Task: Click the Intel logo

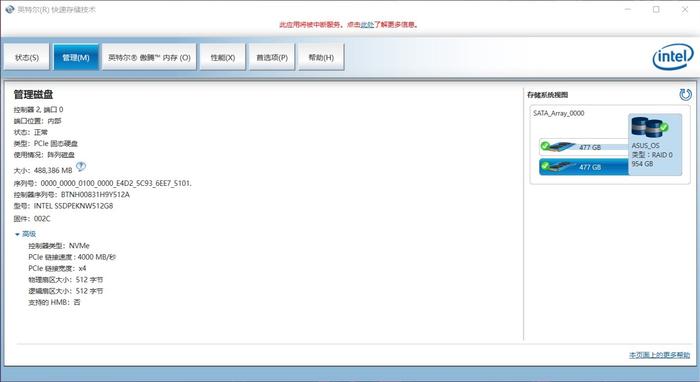Action: [673, 57]
